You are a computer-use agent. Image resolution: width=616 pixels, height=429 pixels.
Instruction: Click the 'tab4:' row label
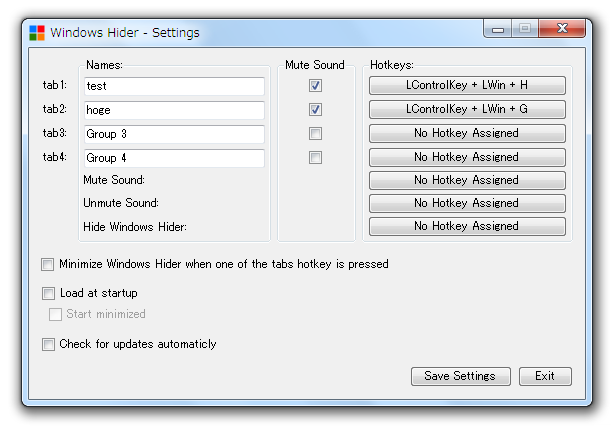pyautogui.click(x=55, y=157)
